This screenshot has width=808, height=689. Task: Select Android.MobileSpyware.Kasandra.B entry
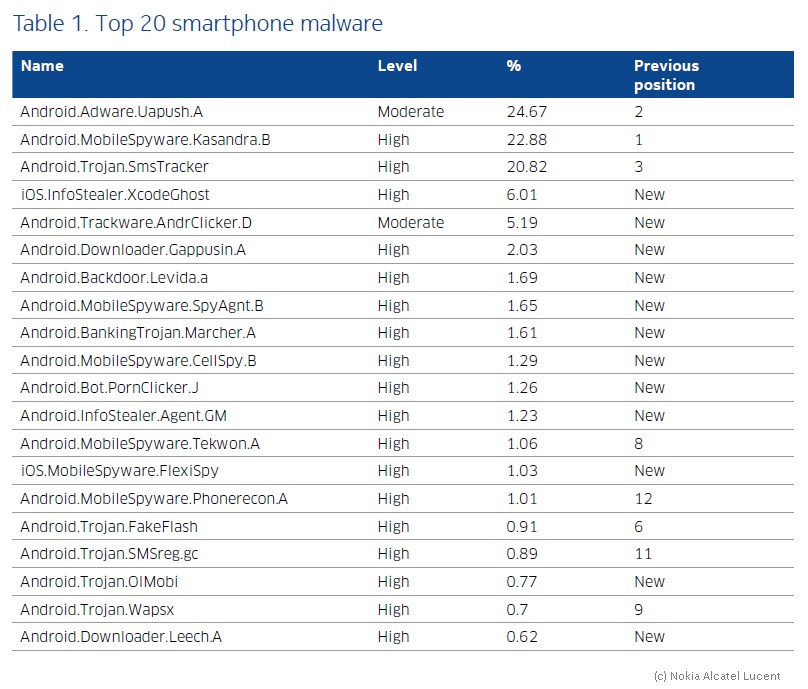tap(145, 140)
